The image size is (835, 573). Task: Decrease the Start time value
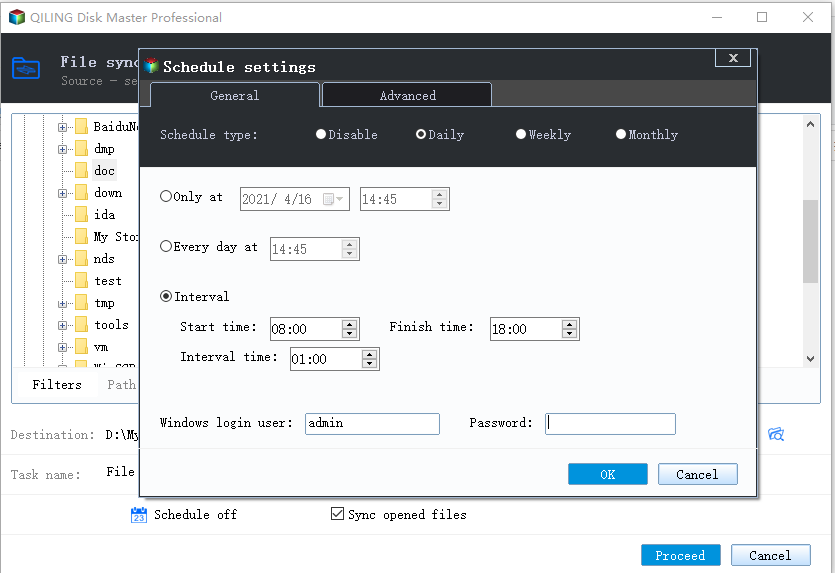pyautogui.click(x=349, y=333)
